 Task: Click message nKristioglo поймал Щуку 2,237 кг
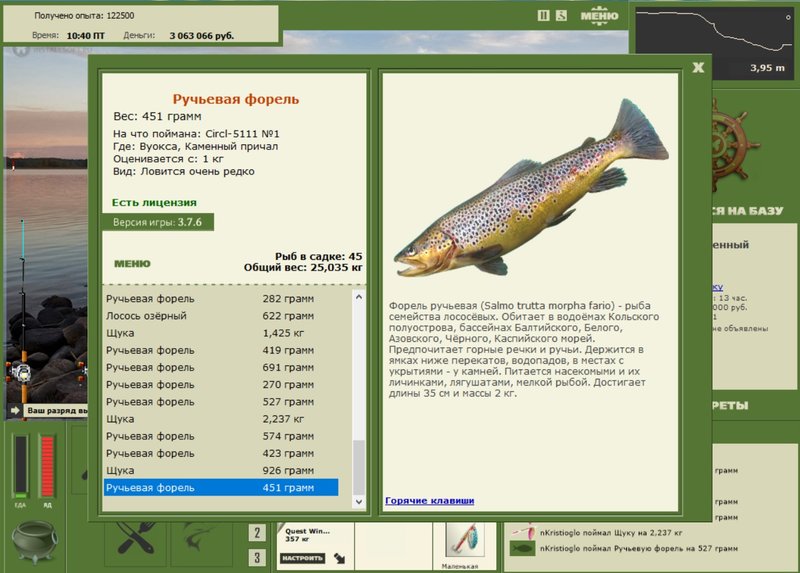point(611,533)
